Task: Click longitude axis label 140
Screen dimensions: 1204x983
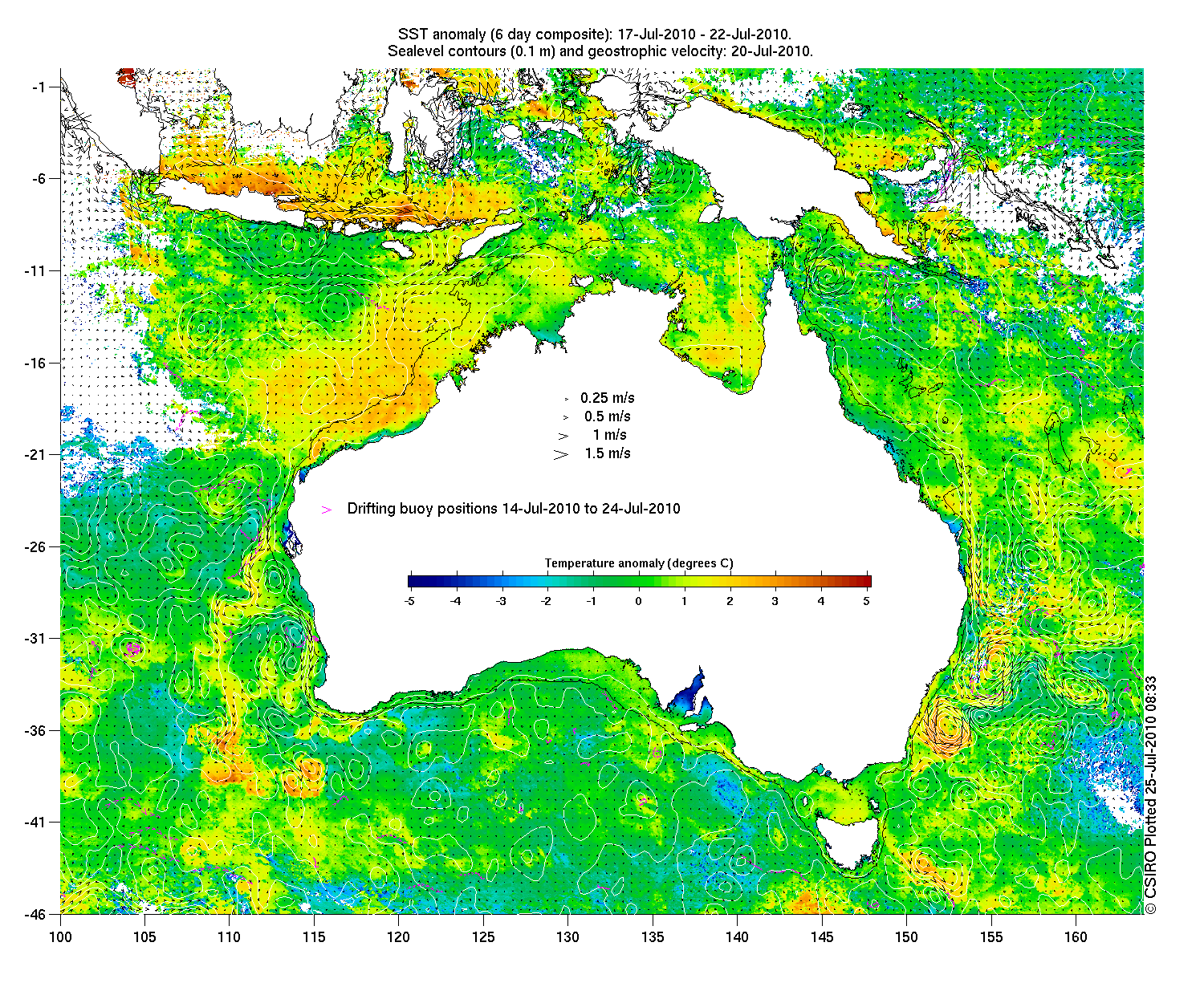Action: (737, 936)
